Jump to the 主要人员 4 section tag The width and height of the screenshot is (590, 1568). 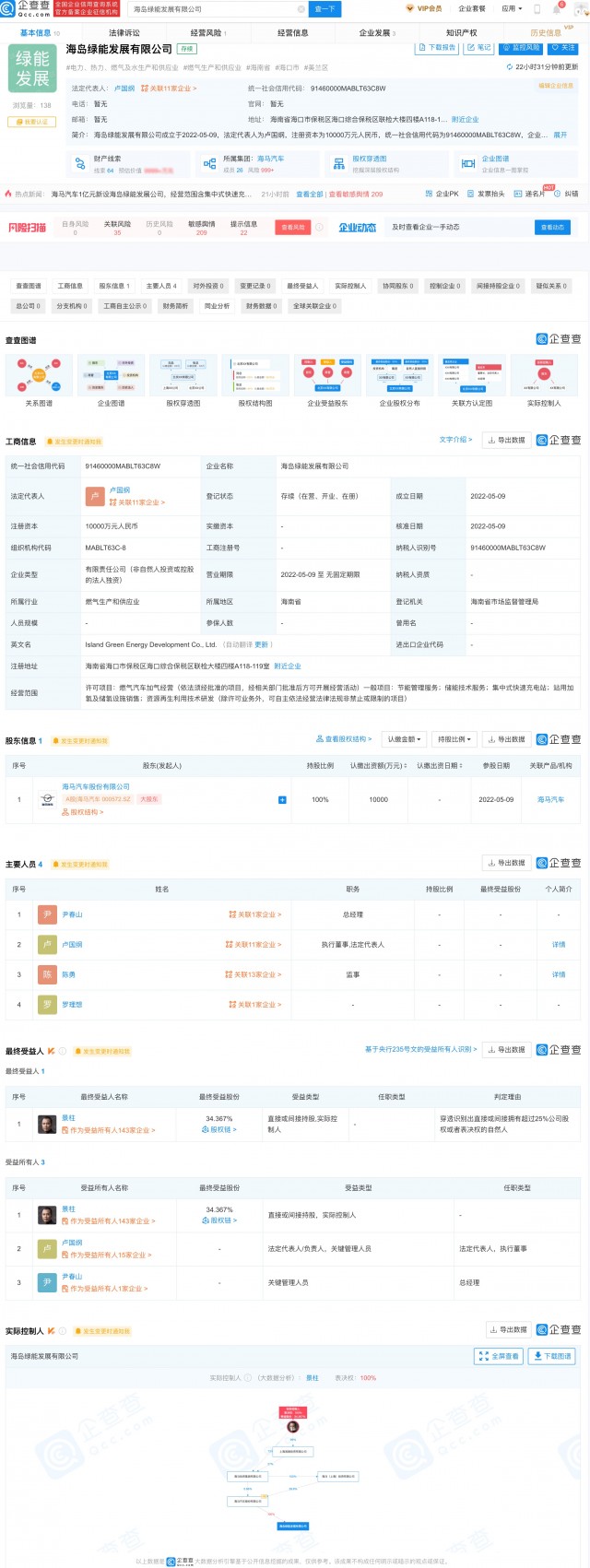161,286
